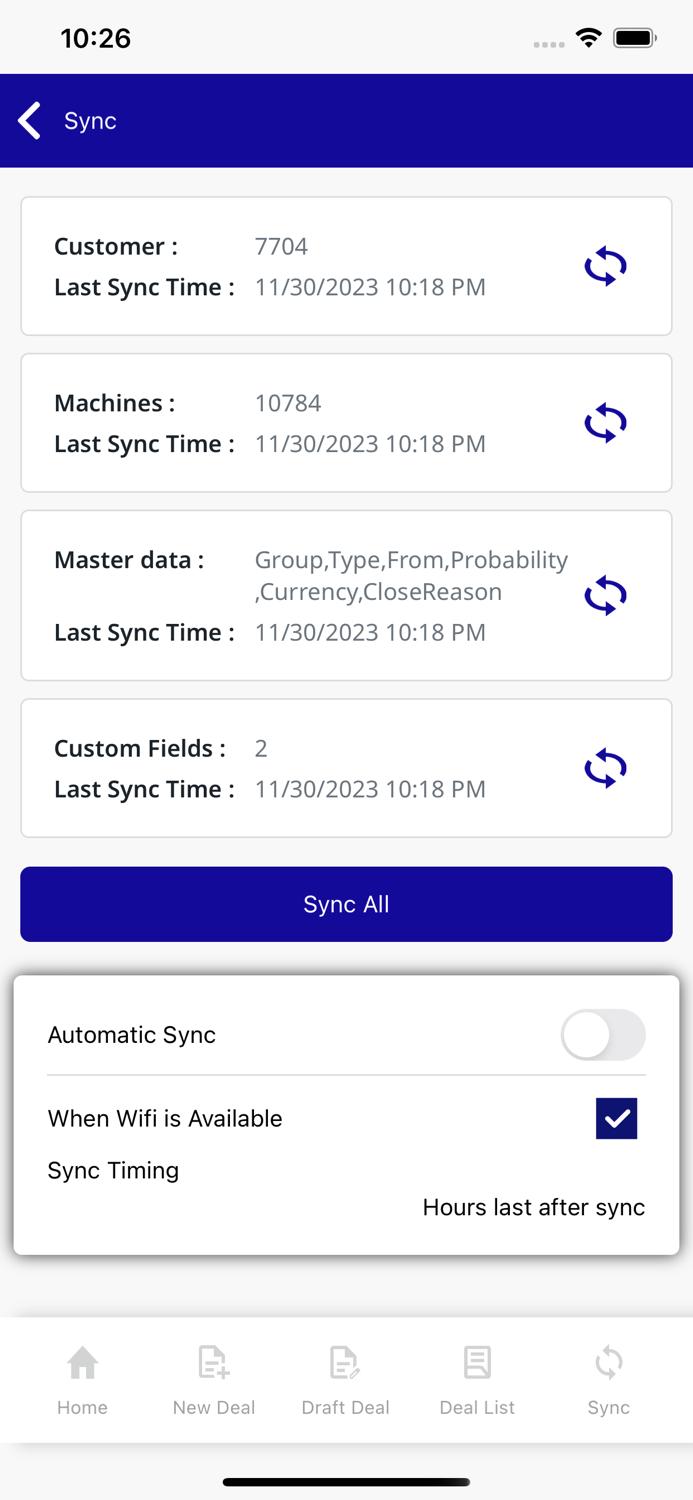Open the Draft Deal section

pyautogui.click(x=345, y=1380)
